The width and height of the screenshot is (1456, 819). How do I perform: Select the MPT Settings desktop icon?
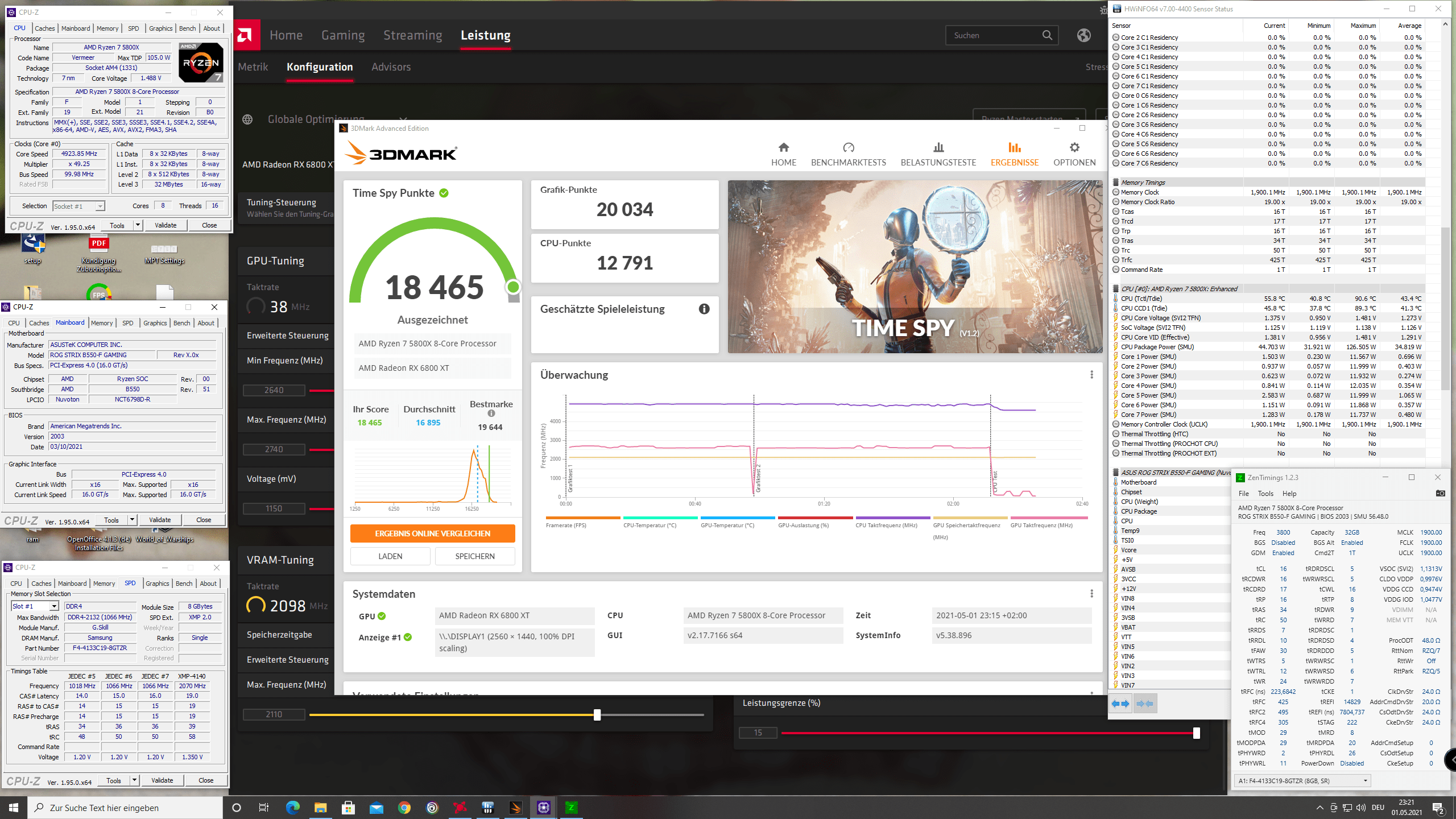[x=164, y=254]
